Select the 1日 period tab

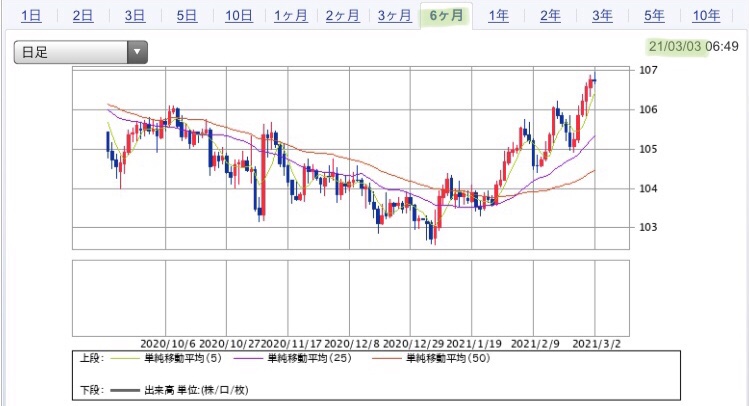point(31,16)
